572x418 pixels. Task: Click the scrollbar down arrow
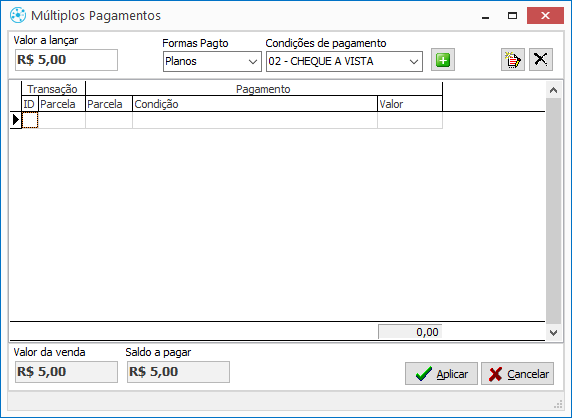(553, 332)
